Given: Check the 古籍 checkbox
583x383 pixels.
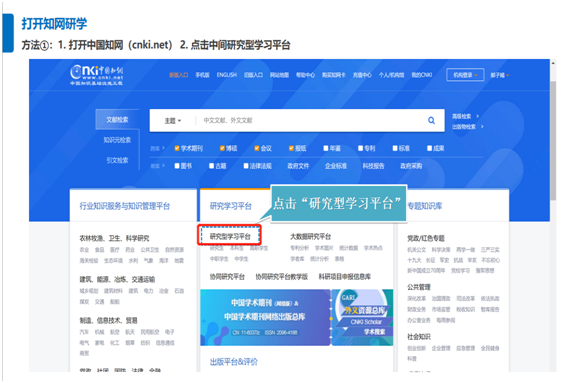Looking at the screenshot, I should coord(212,166).
